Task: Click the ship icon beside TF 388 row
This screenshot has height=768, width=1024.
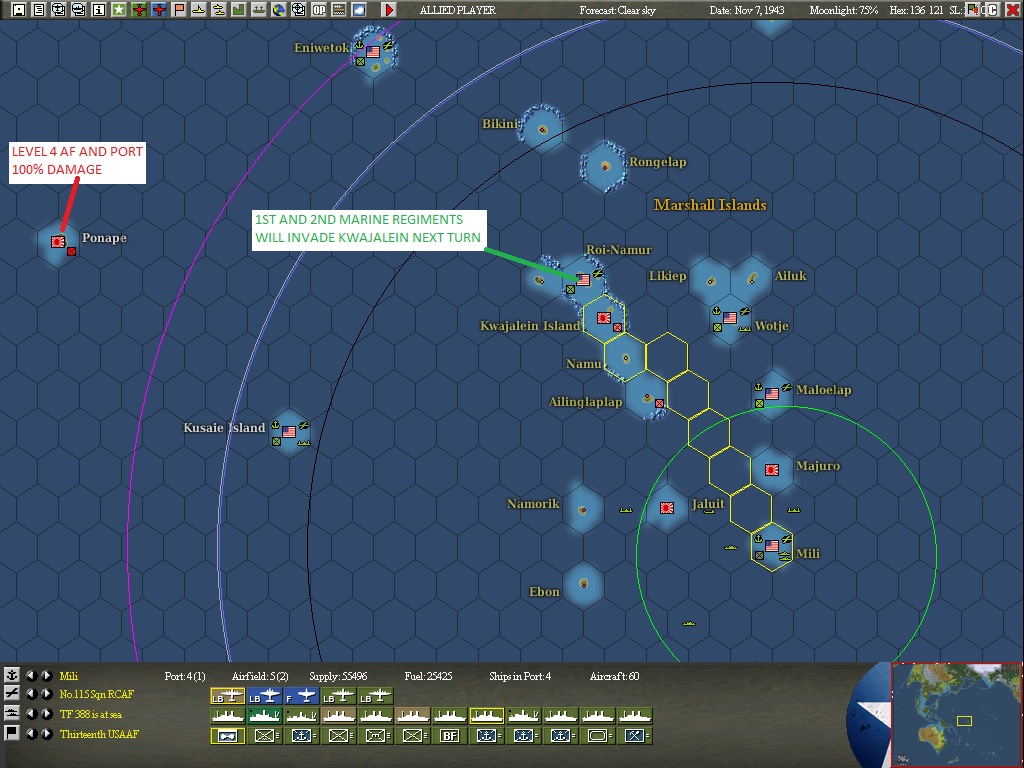Action: click(x=12, y=714)
